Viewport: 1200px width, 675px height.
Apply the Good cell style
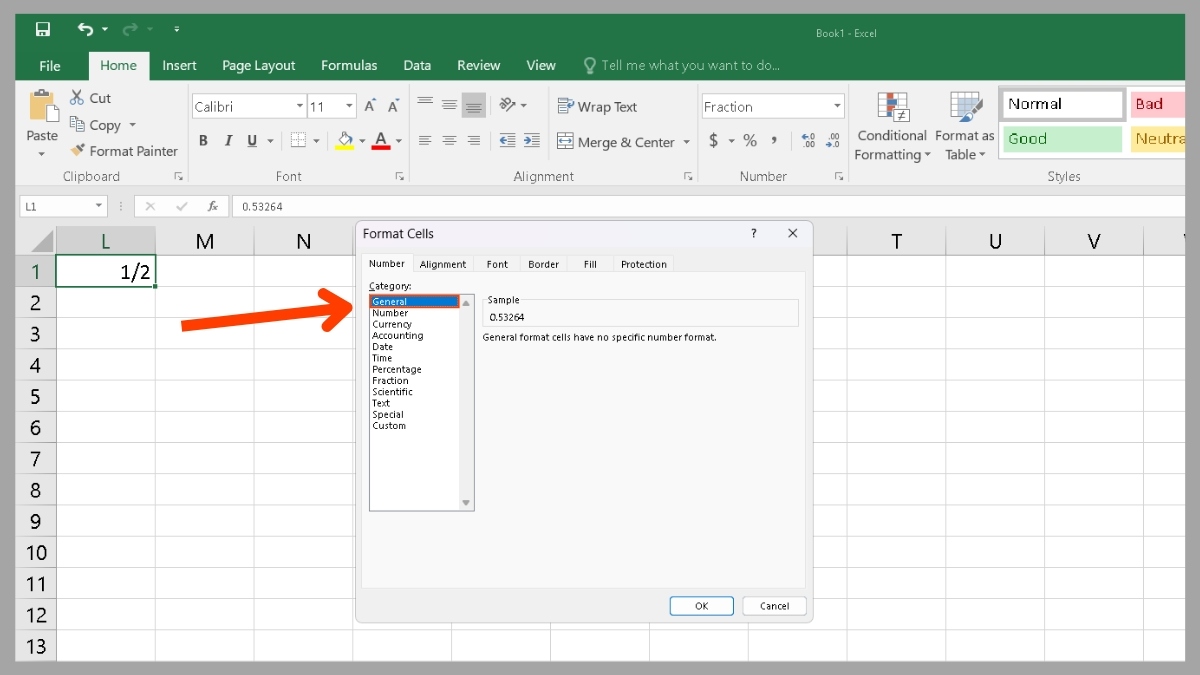(x=1062, y=139)
